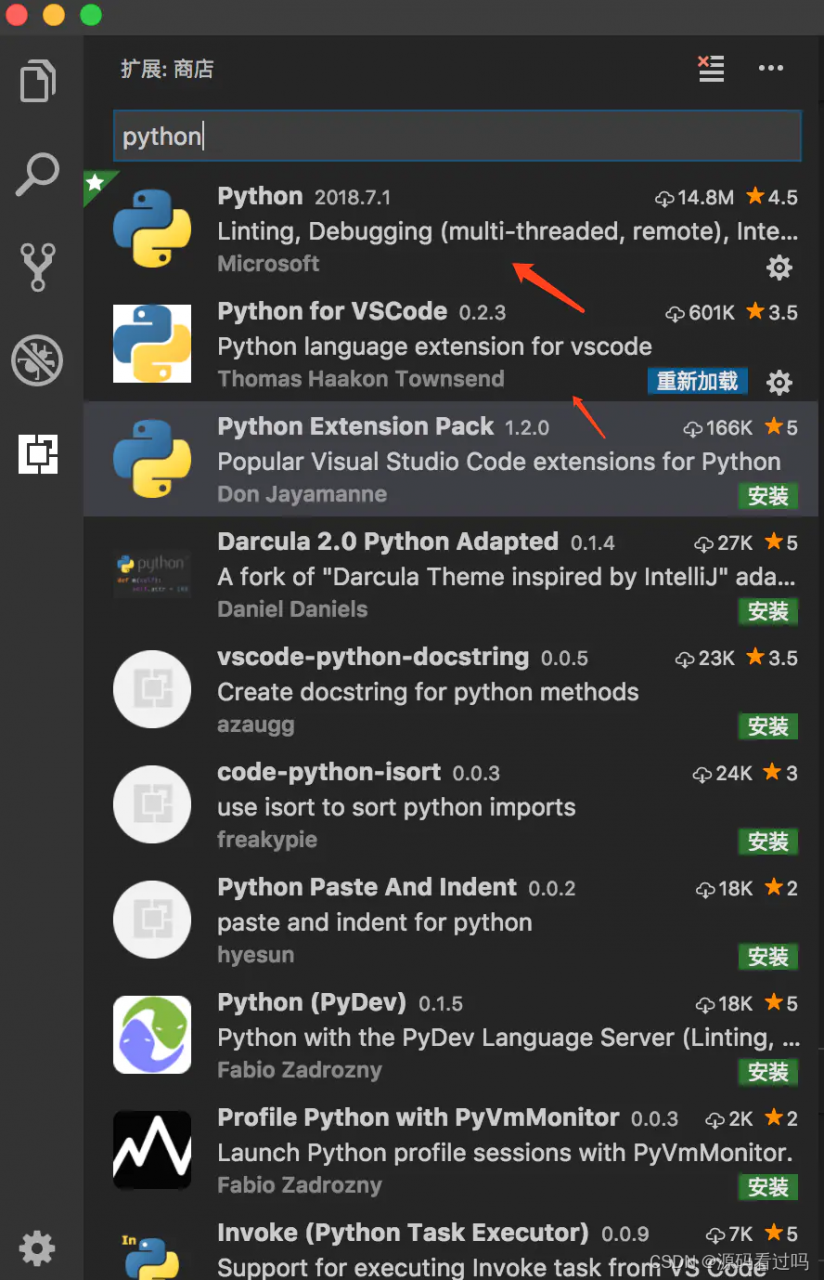Click into the extensions search box containing python
The image size is (824, 1280).
click(457, 136)
